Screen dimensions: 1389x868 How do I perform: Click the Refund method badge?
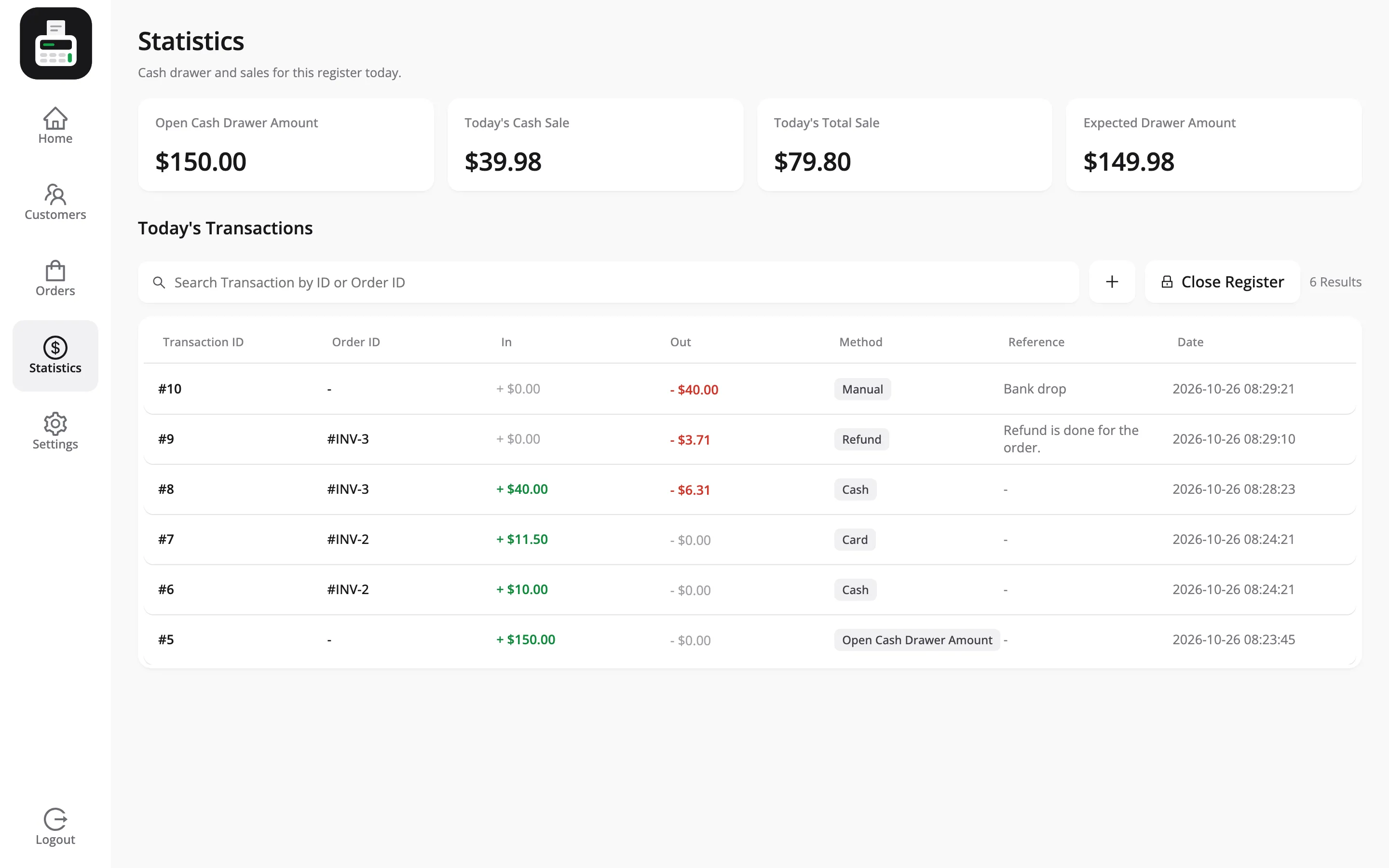tap(861, 439)
